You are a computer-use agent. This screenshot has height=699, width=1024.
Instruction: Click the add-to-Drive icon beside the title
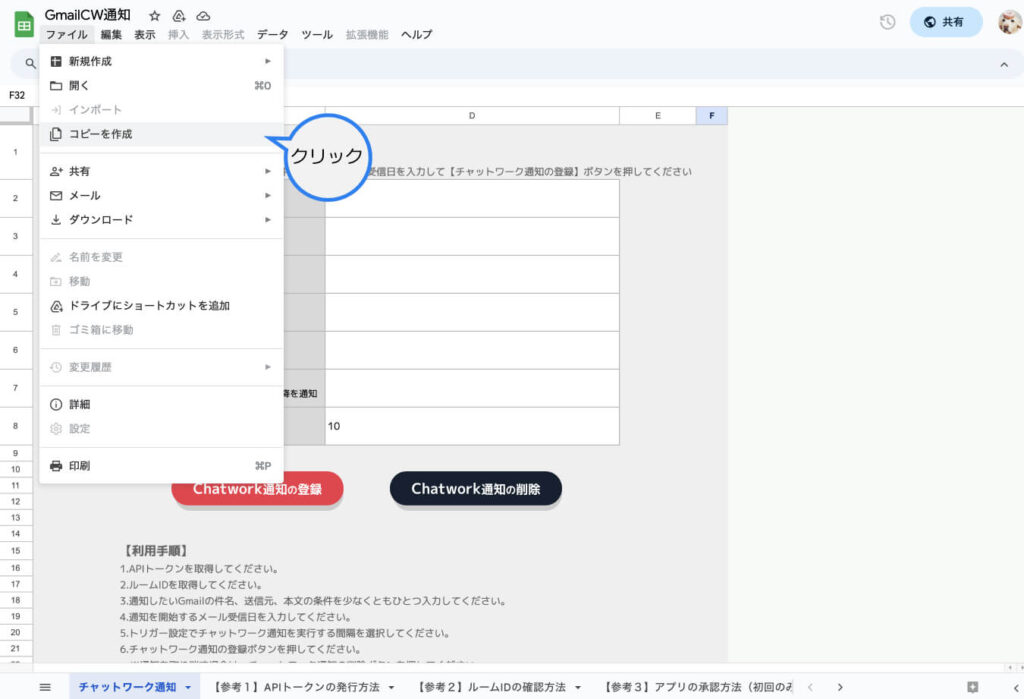[179, 16]
